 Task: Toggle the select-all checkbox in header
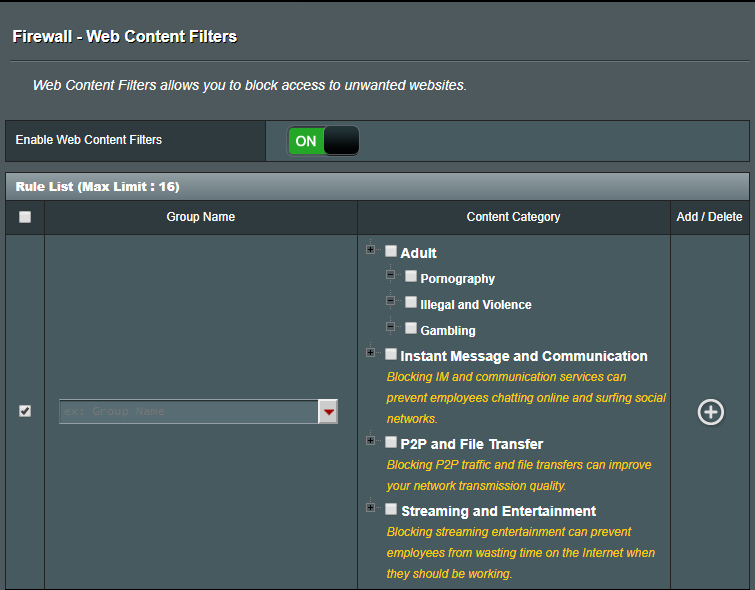(25, 217)
